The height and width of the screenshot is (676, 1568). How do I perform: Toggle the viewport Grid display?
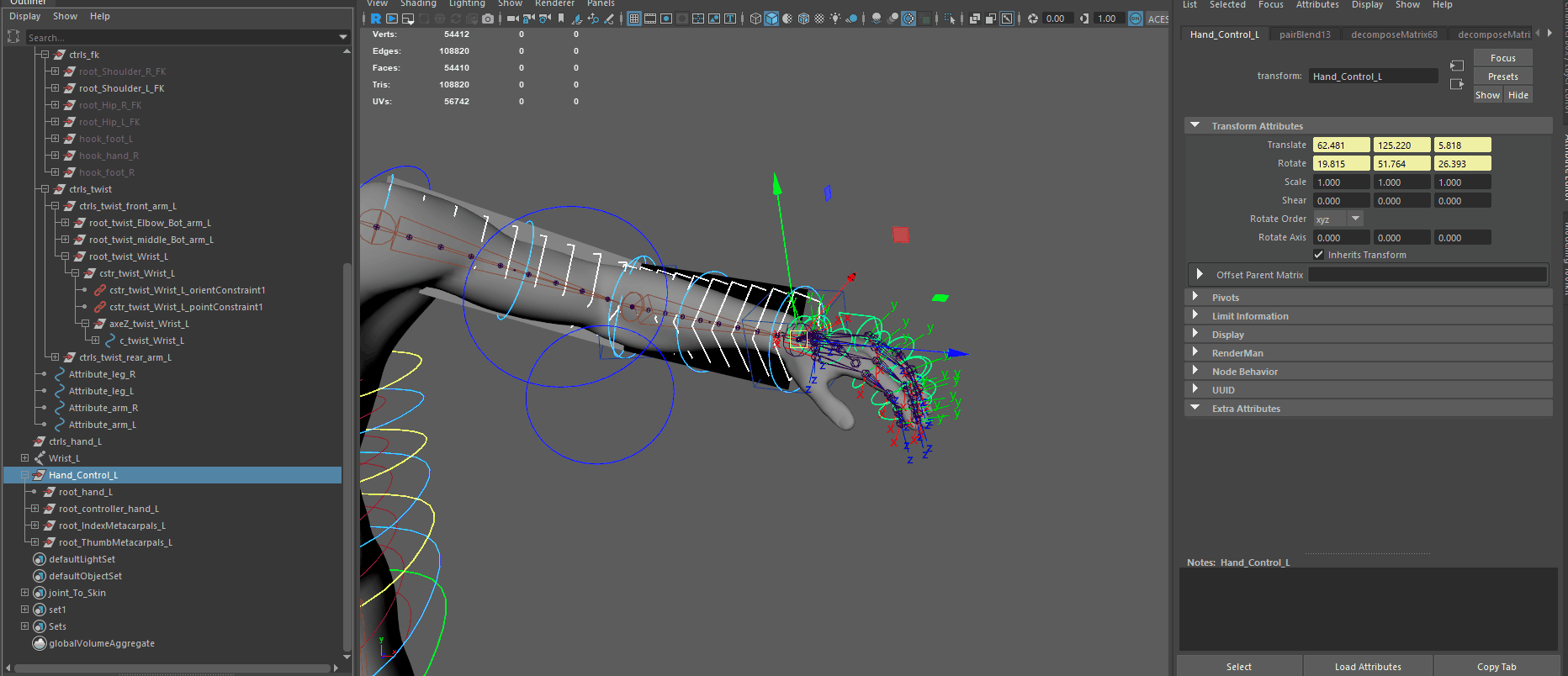pyautogui.click(x=634, y=18)
